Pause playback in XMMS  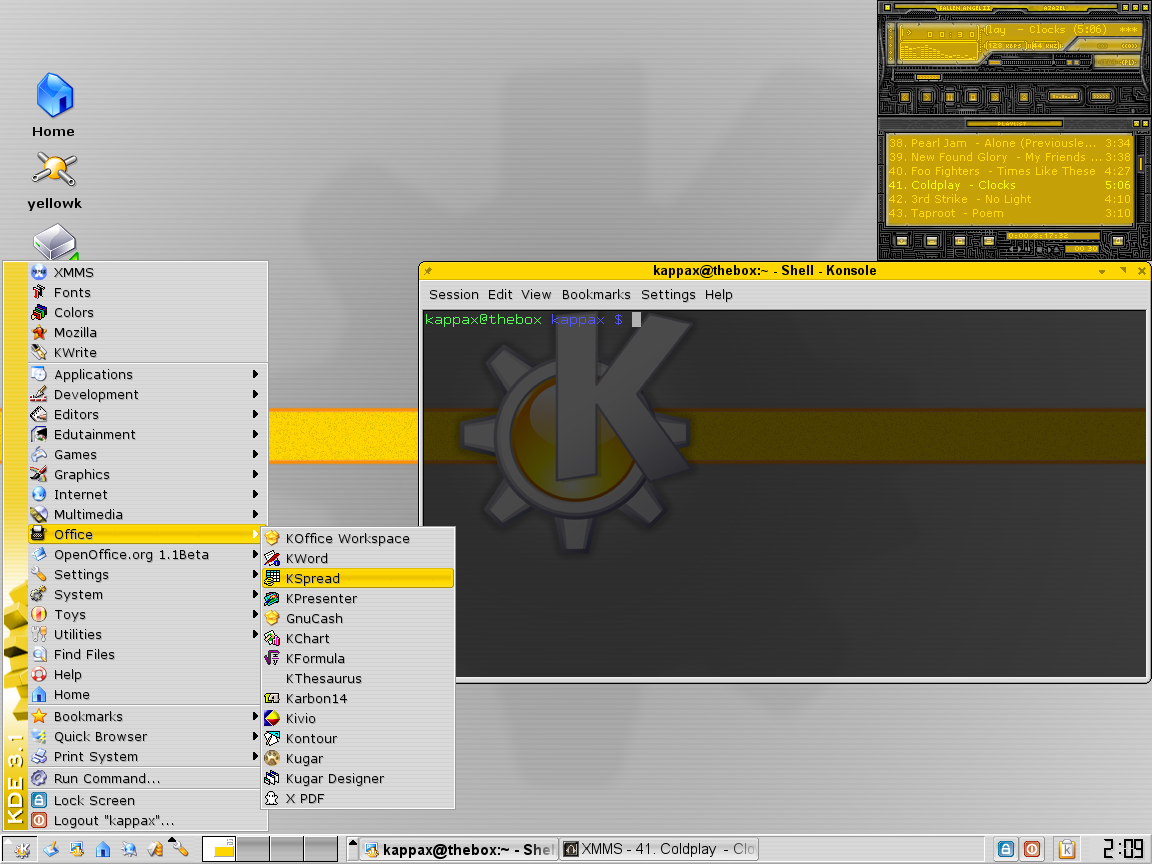[949, 97]
